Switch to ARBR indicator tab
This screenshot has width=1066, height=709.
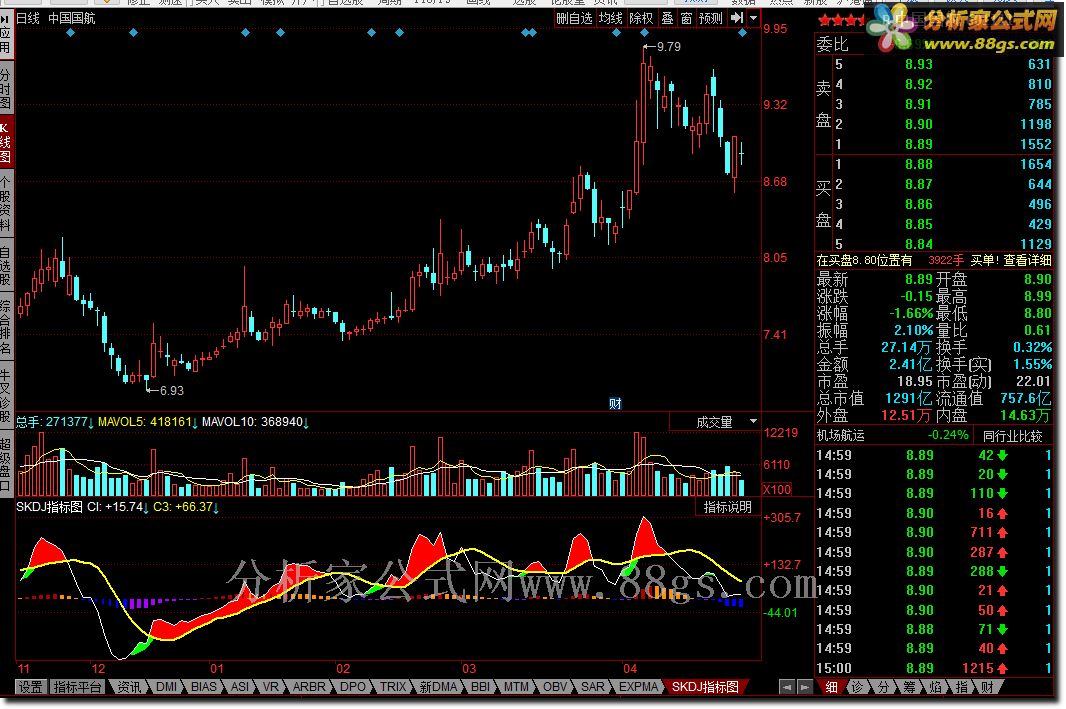pos(309,687)
